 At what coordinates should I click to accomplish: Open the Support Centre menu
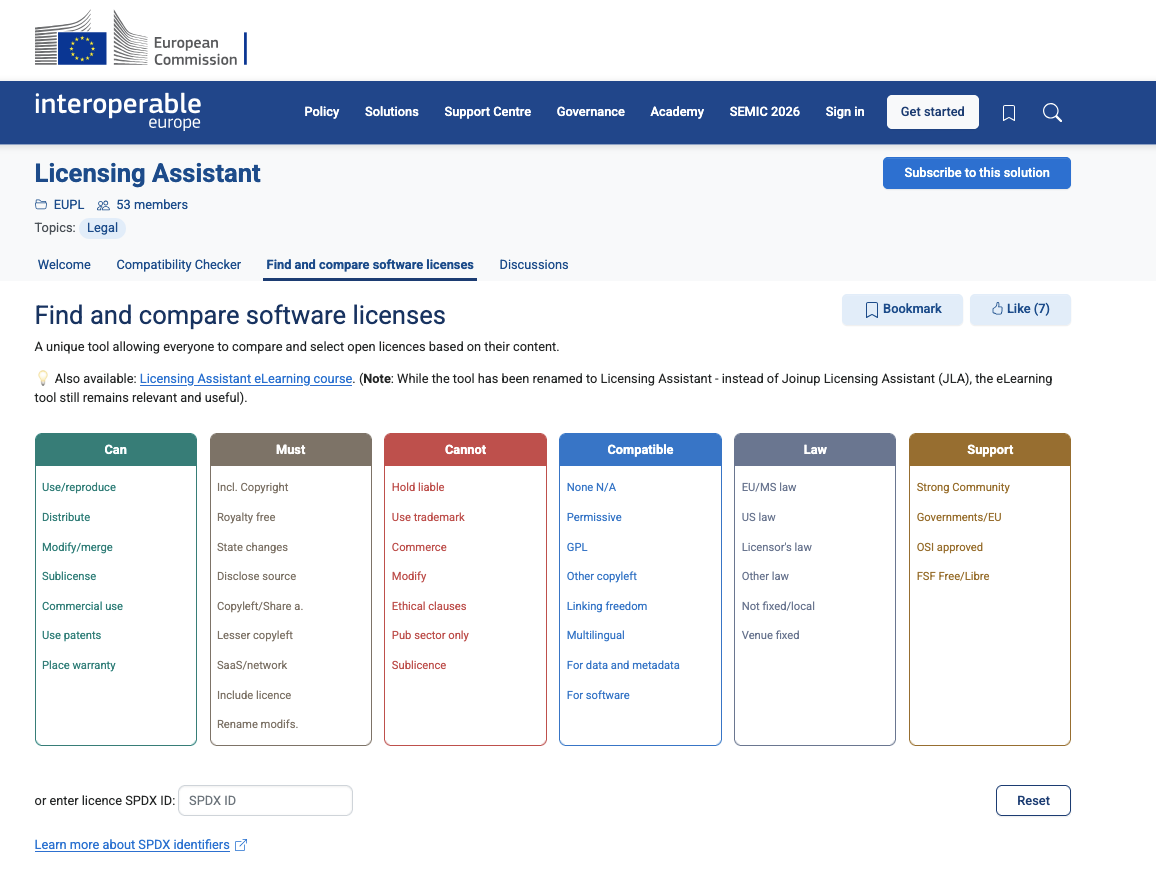487,112
